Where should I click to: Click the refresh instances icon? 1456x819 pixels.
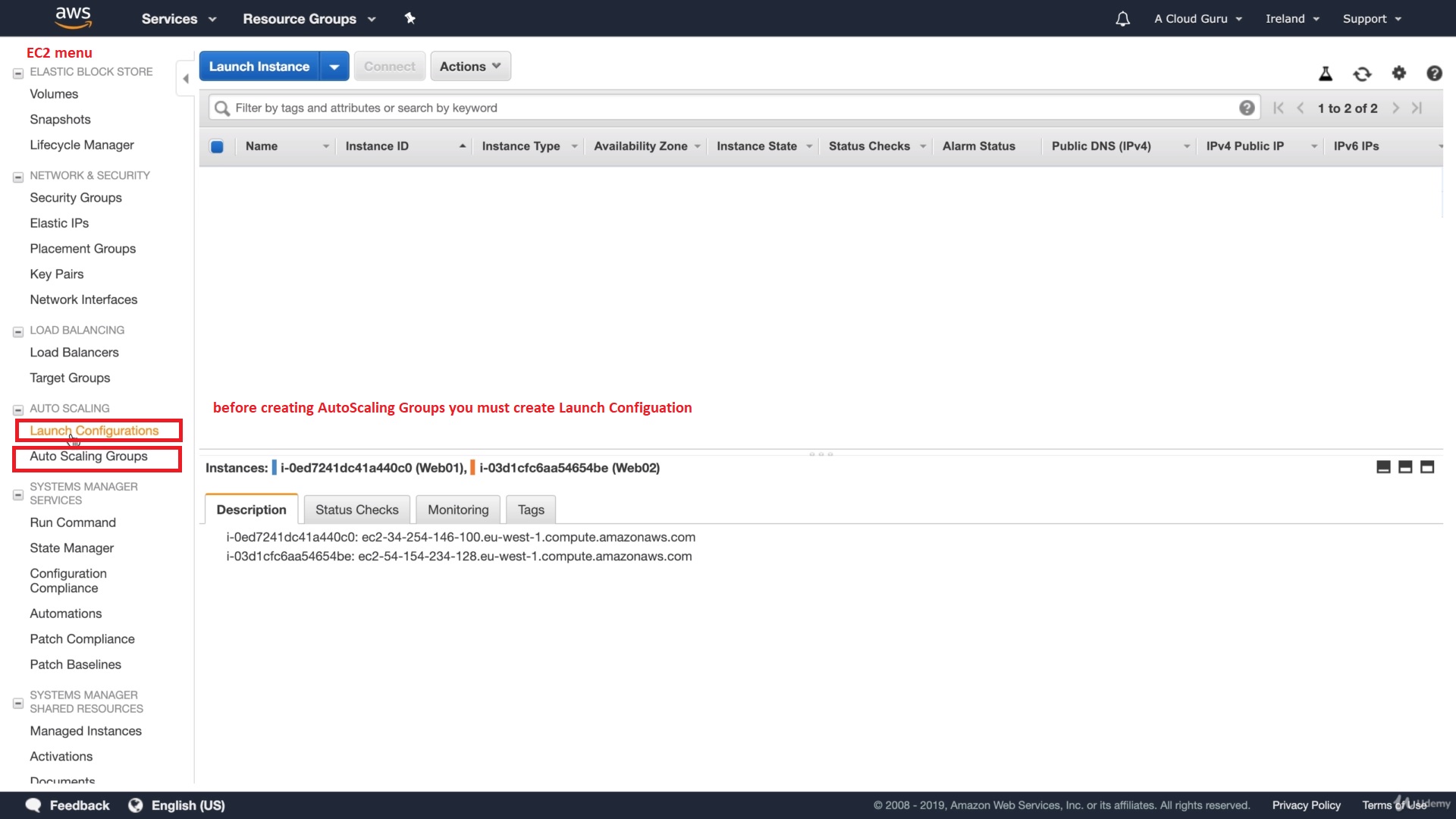pyautogui.click(x=1362, y=74)
